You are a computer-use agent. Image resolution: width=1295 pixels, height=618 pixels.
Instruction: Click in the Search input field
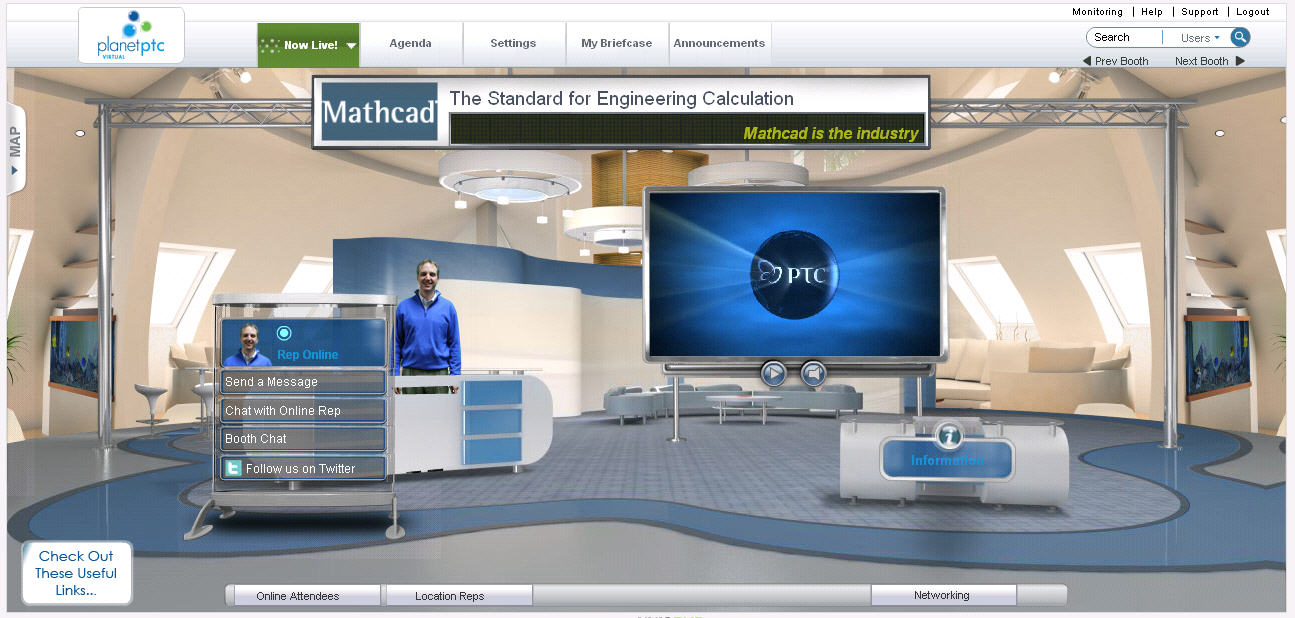(x=1124, y=37)
